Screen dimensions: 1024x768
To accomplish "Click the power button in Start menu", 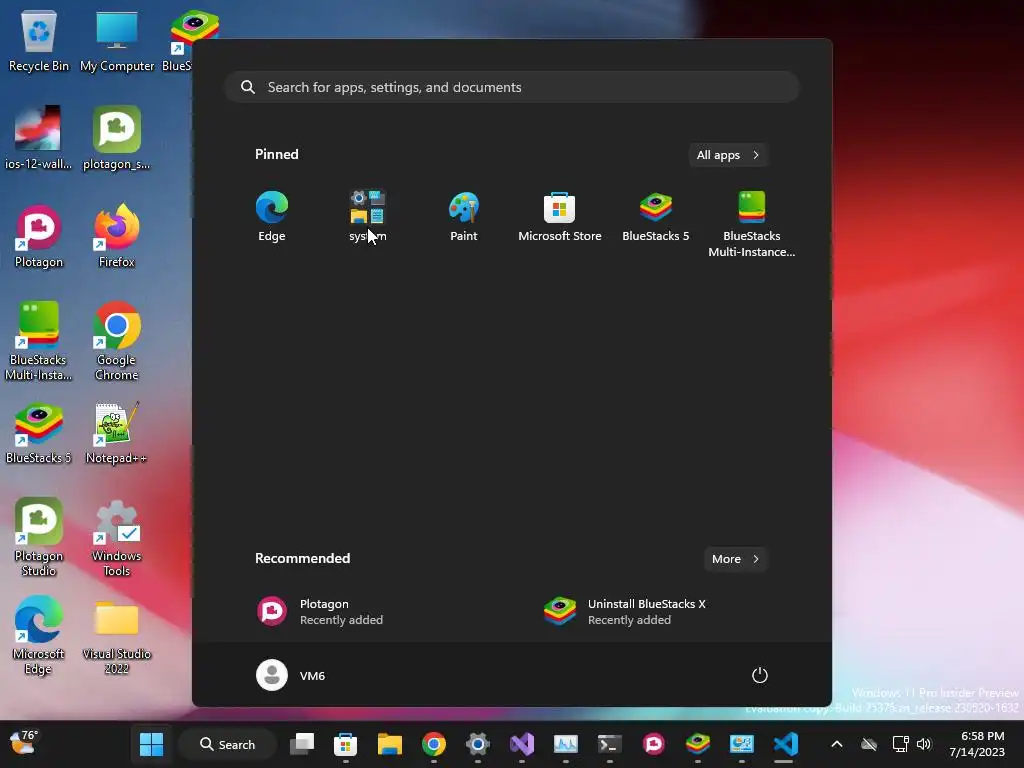I will point(760,675).
